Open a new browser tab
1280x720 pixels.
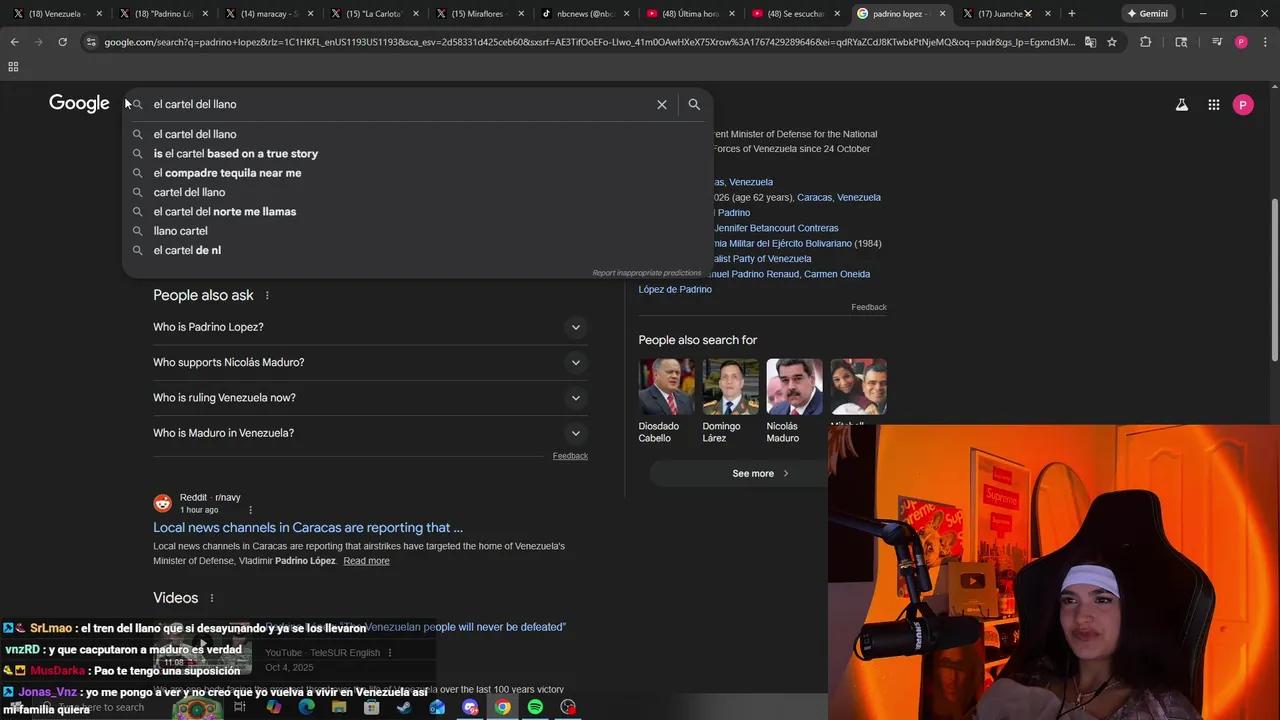point(1071,14)
